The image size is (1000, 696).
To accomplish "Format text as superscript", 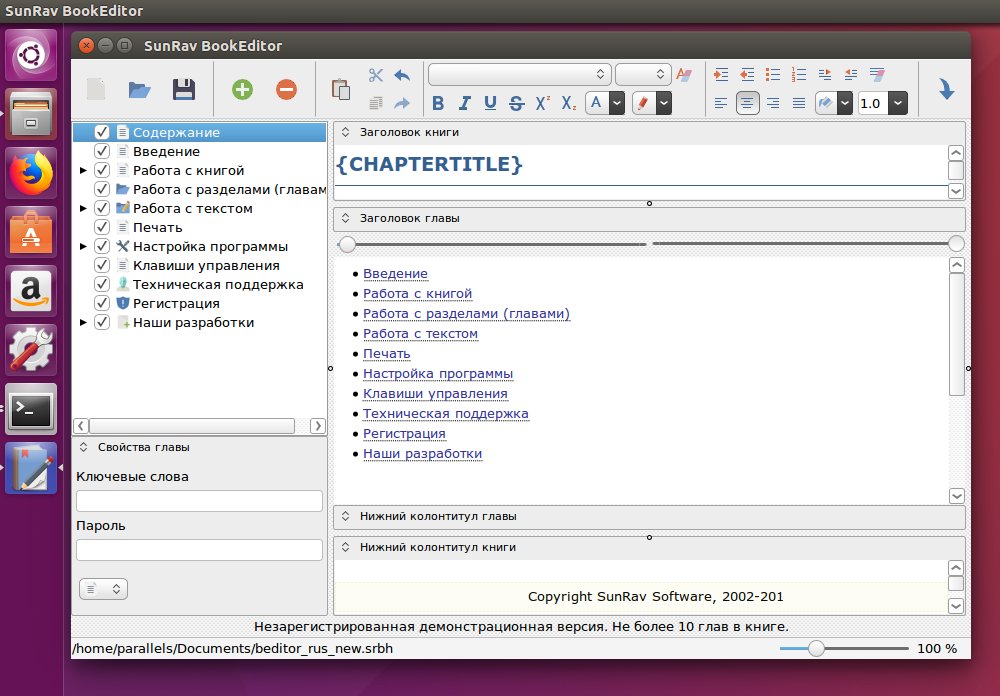I will (x=543, y=103).
